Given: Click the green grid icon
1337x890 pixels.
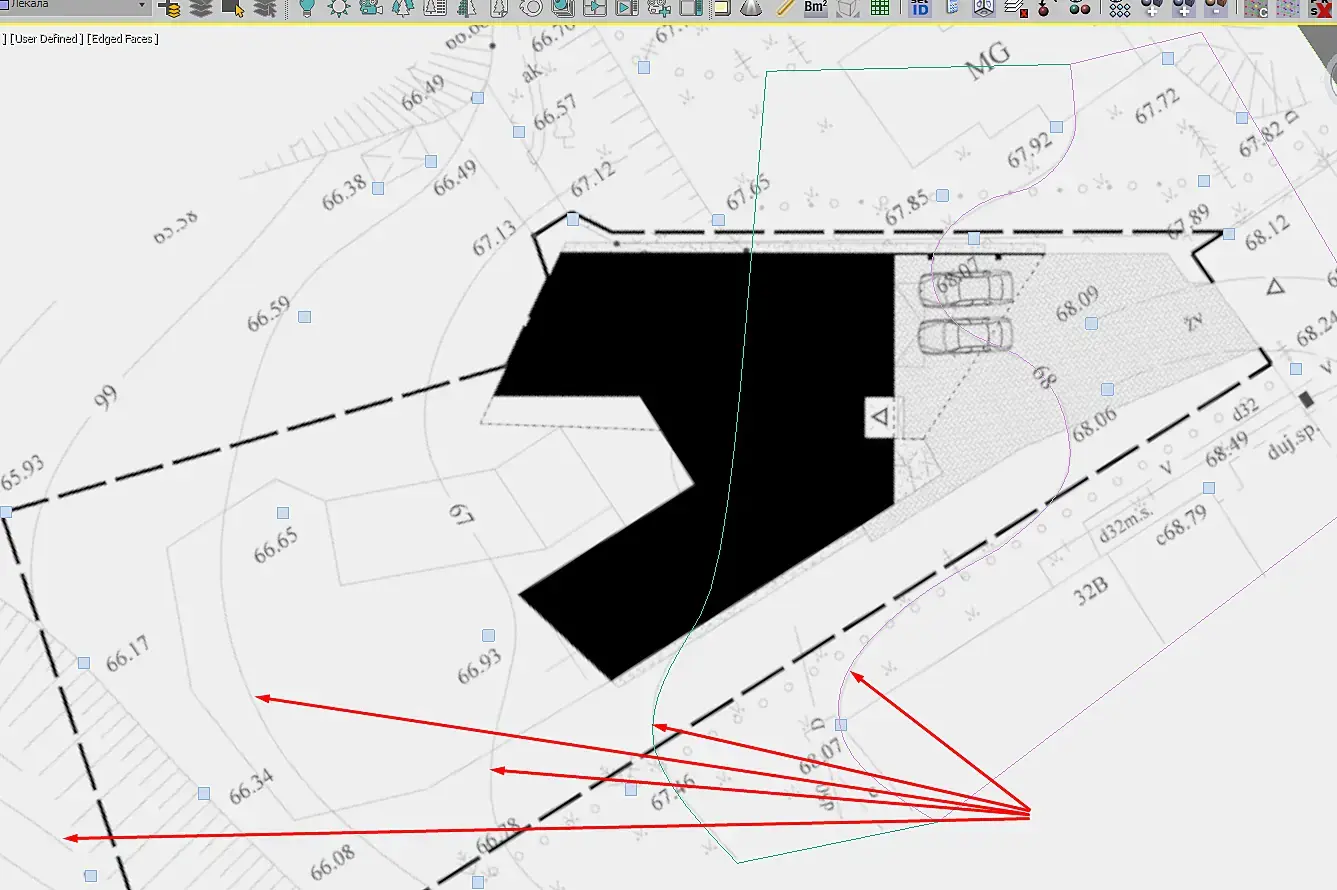Looking at the screenshot, I should pyautogui.click(x=880, y=8).
